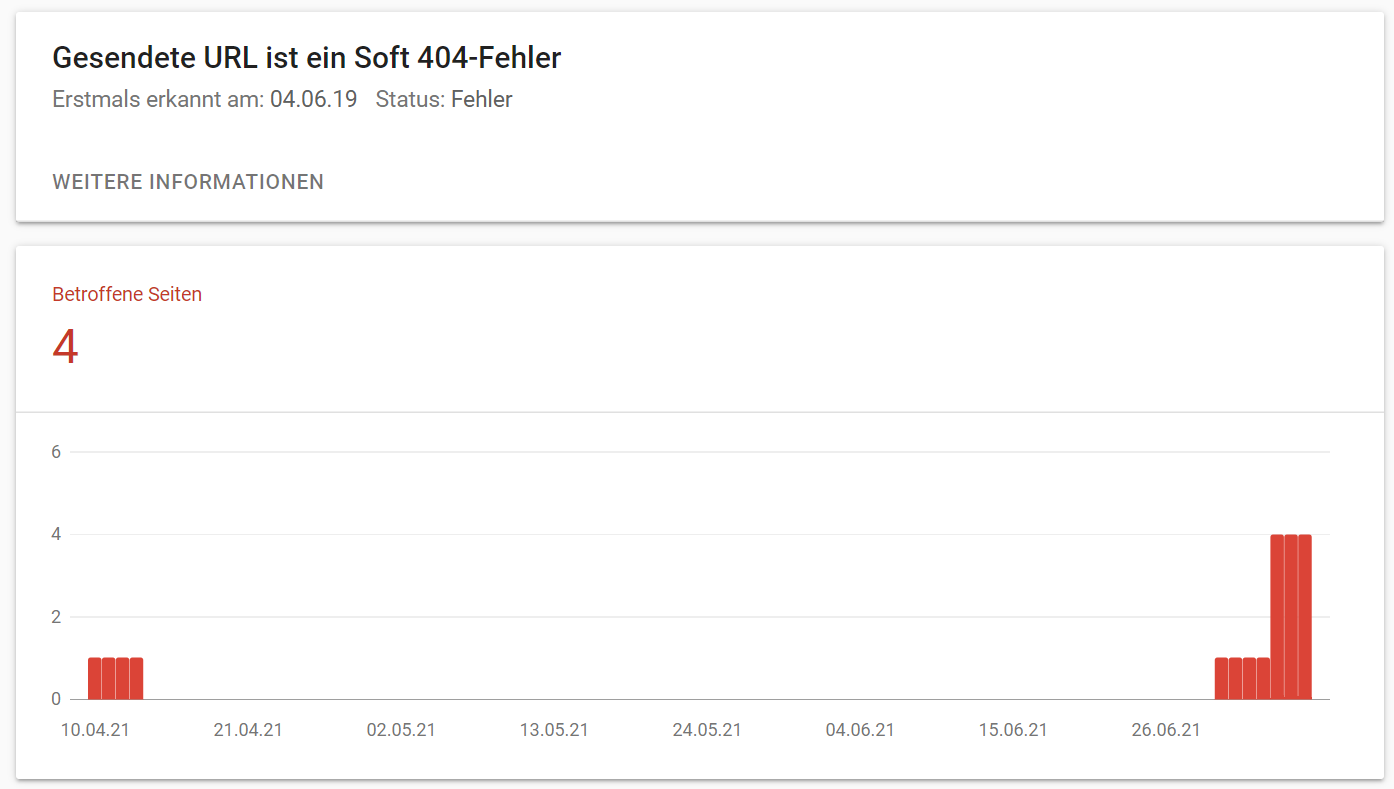Toggle the Betroffene Seiten metric card
The height and width of the screenshot is (789, 1394).
coord(126,294)
